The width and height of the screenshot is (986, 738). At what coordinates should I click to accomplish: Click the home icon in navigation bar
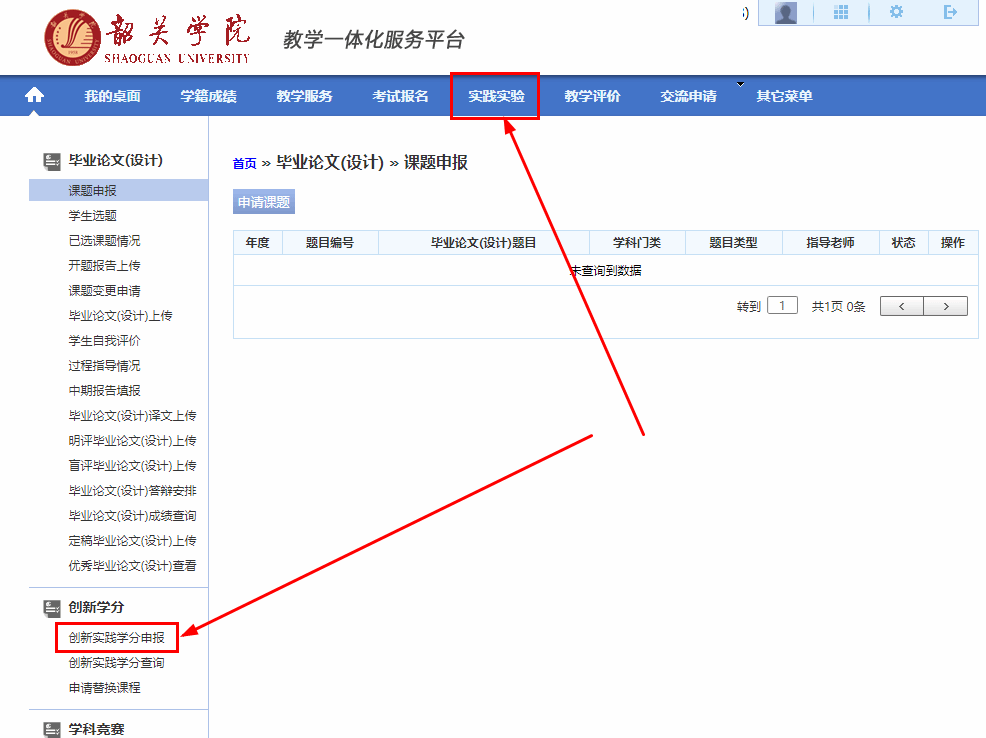coord(35,96)
